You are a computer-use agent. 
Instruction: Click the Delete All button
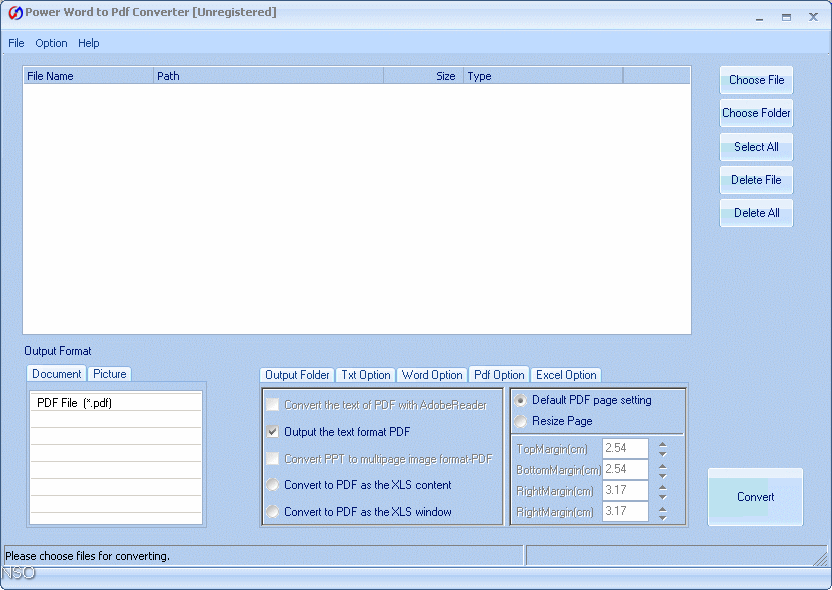coord(756,213)
